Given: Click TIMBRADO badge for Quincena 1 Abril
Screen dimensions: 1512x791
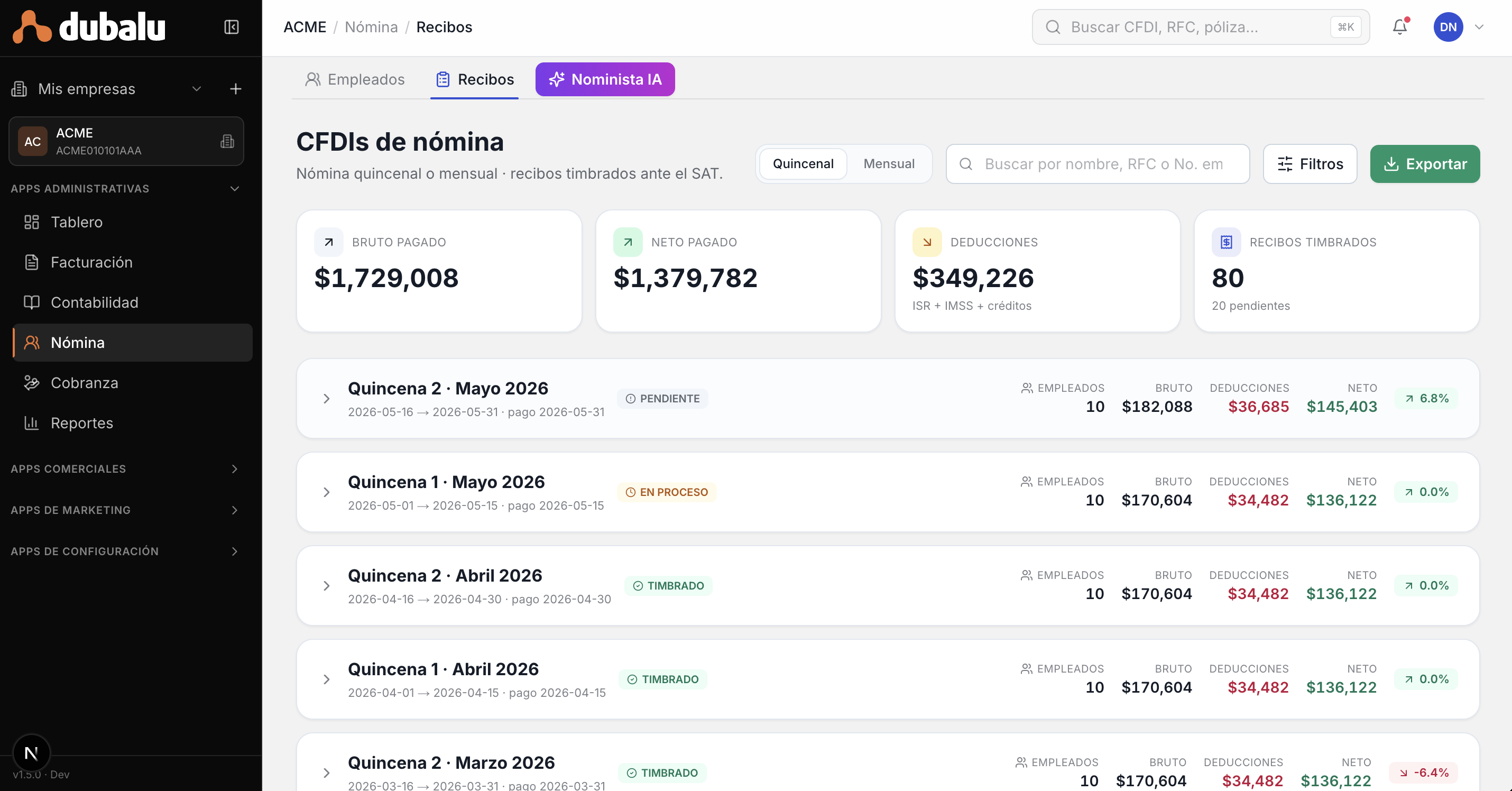Looking at the screenshot, I should [662, 679].
